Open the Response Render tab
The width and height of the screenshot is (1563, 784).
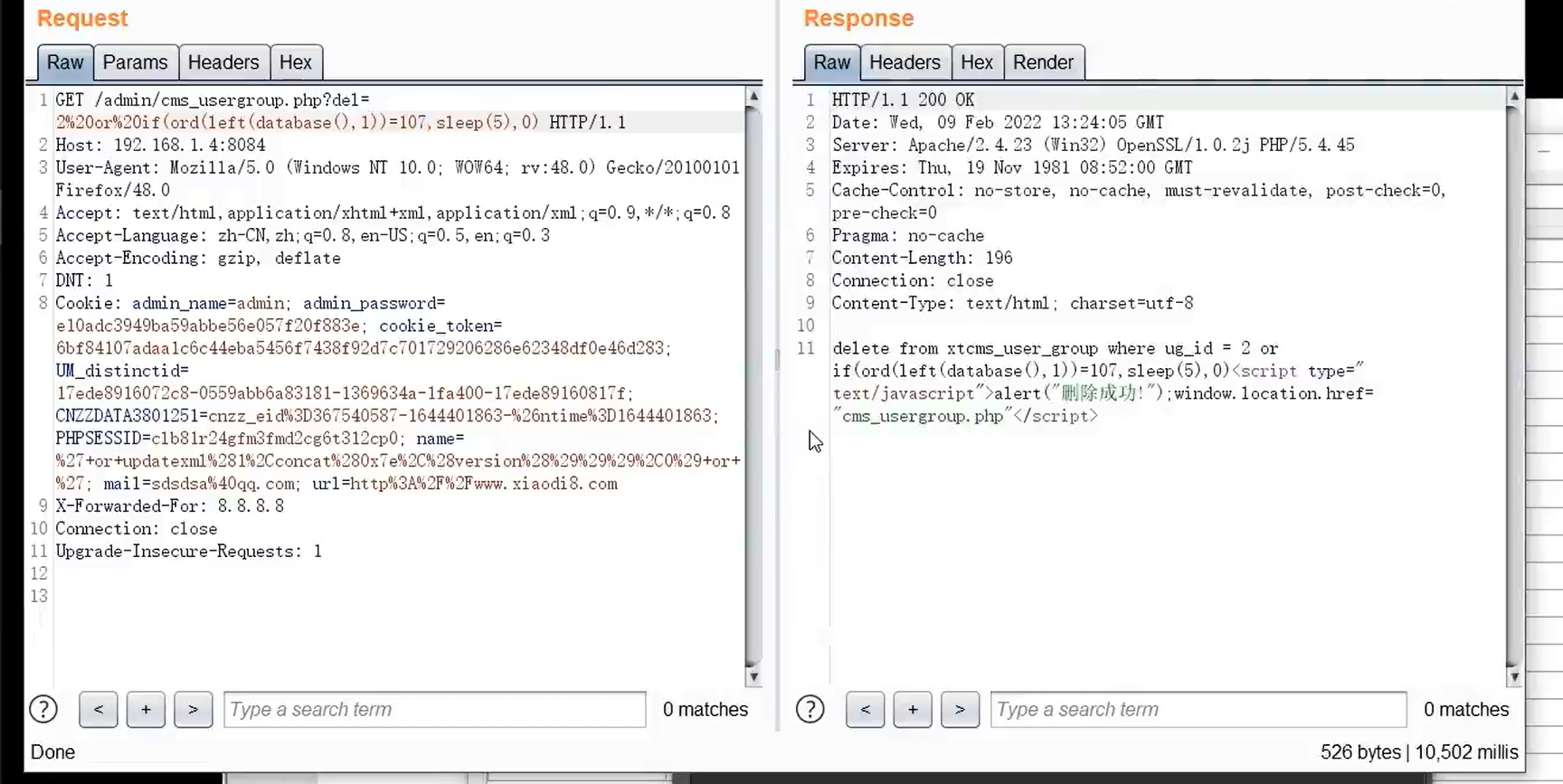(1044, 62)
